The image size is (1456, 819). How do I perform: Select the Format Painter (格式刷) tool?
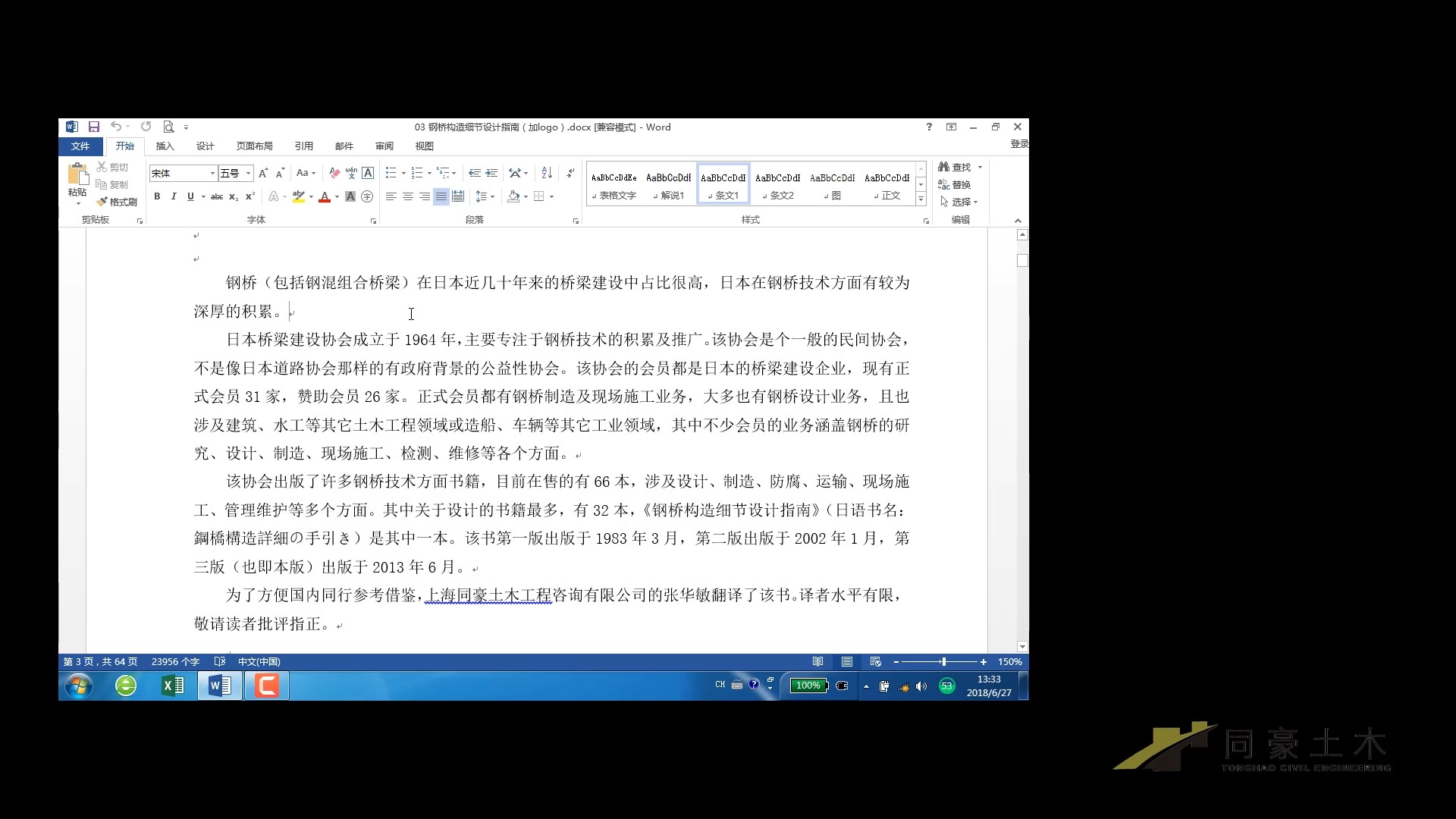pyautogui.click(x=118, y=201)
